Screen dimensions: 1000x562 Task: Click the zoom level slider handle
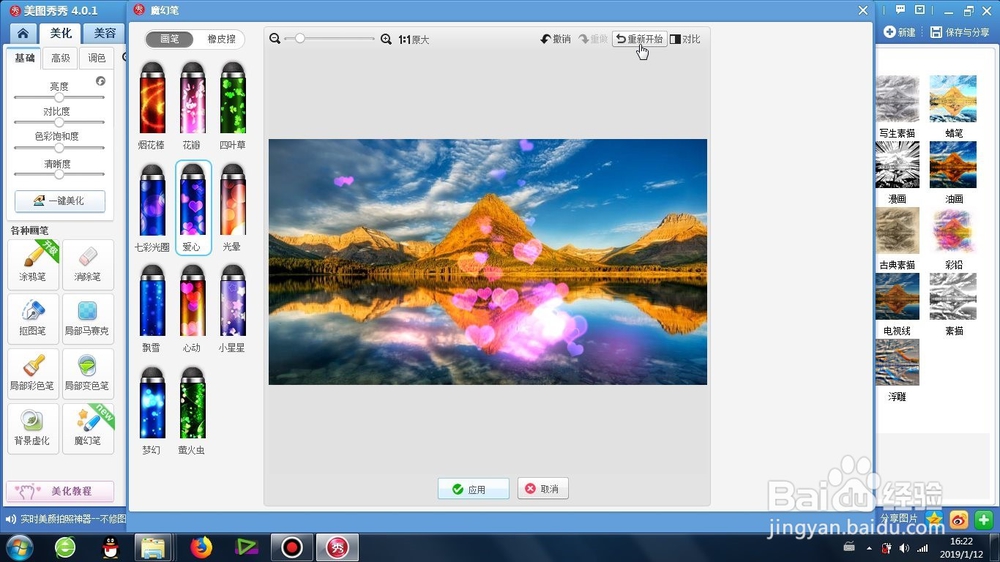(x=300, y=39)
